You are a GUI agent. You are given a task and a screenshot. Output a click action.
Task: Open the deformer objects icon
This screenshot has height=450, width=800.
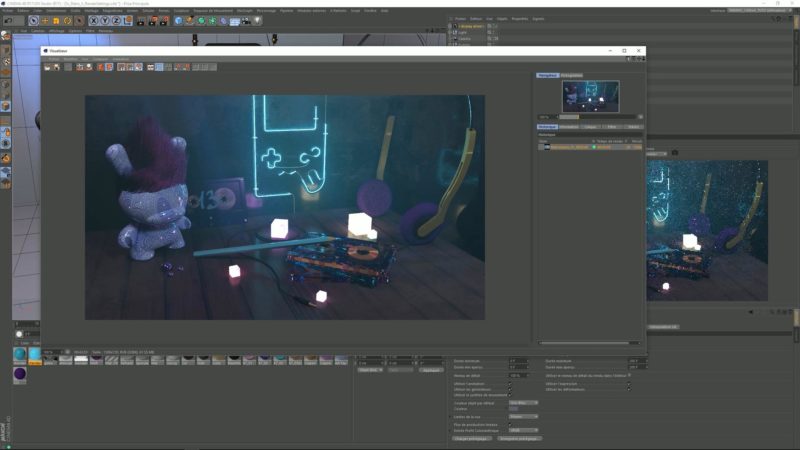point(223,21)
